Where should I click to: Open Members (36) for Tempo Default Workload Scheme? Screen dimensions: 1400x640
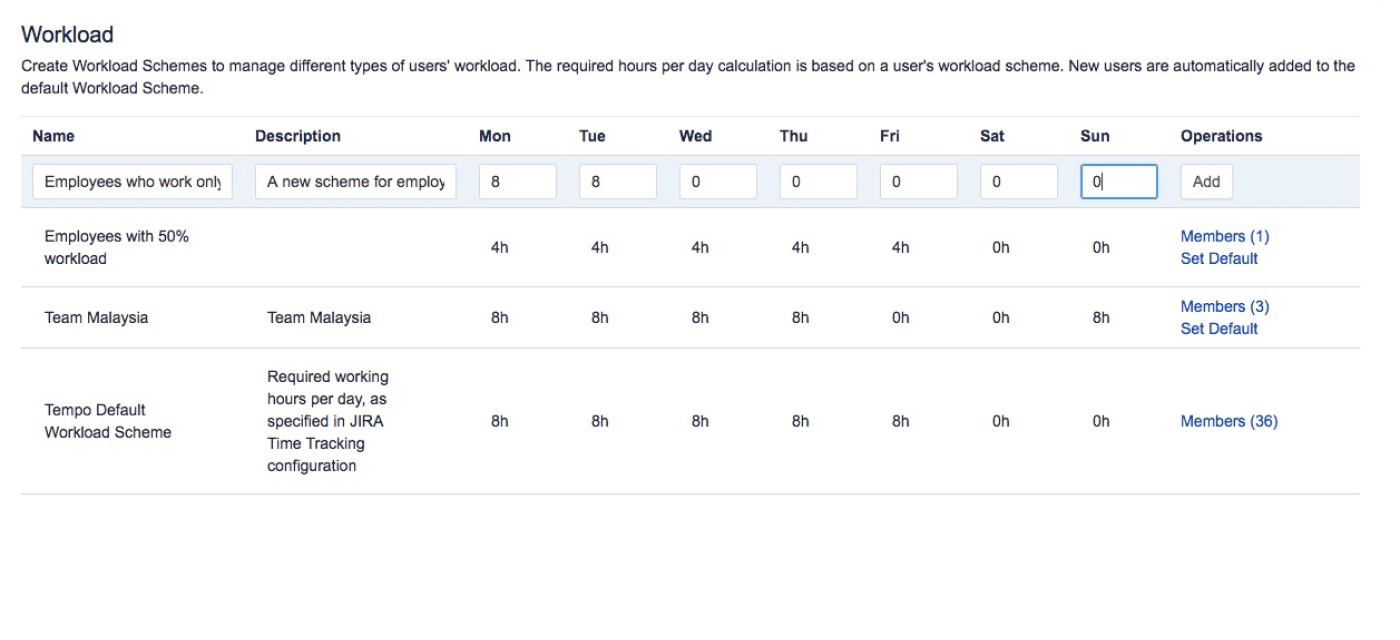[1229, 420]
